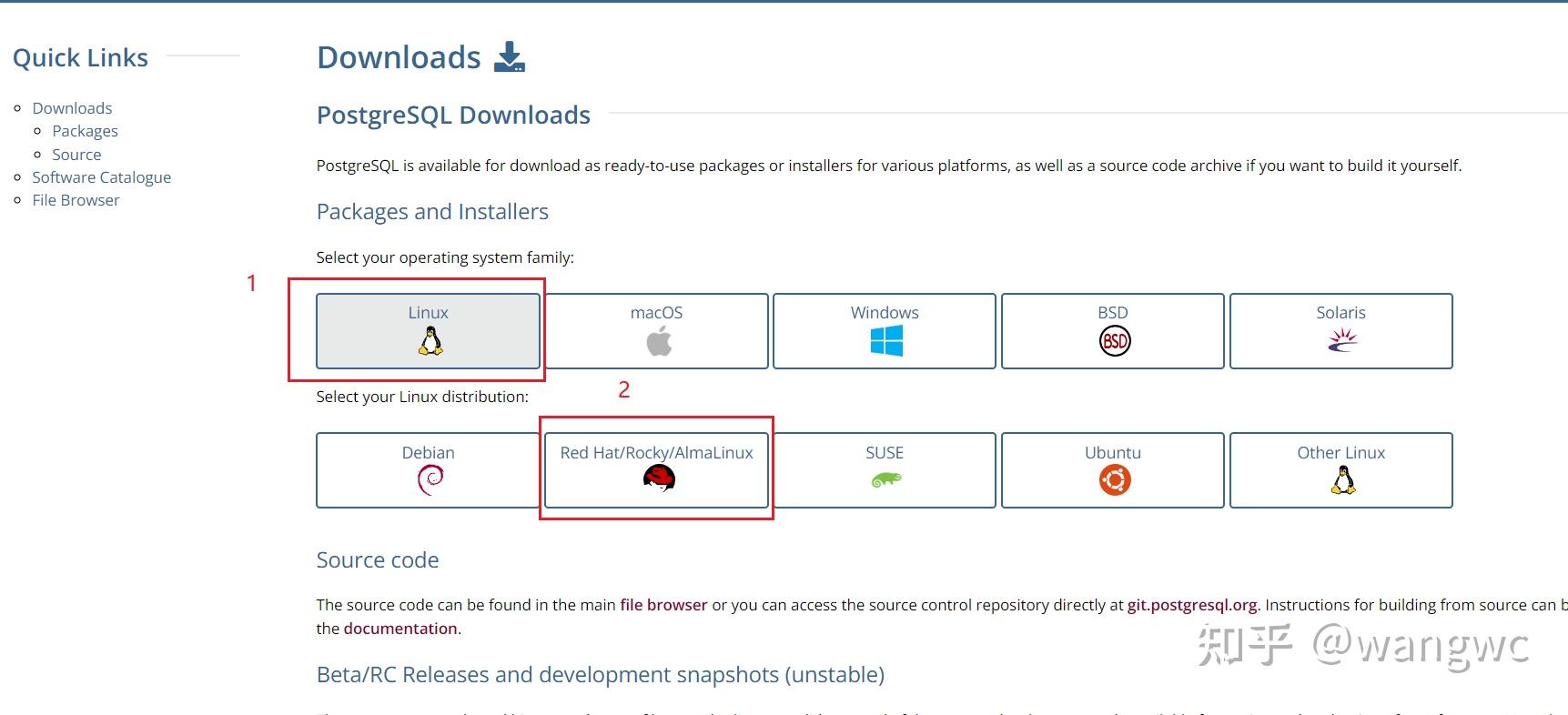
Task: Open File Browser quick link
Action: 76,200
